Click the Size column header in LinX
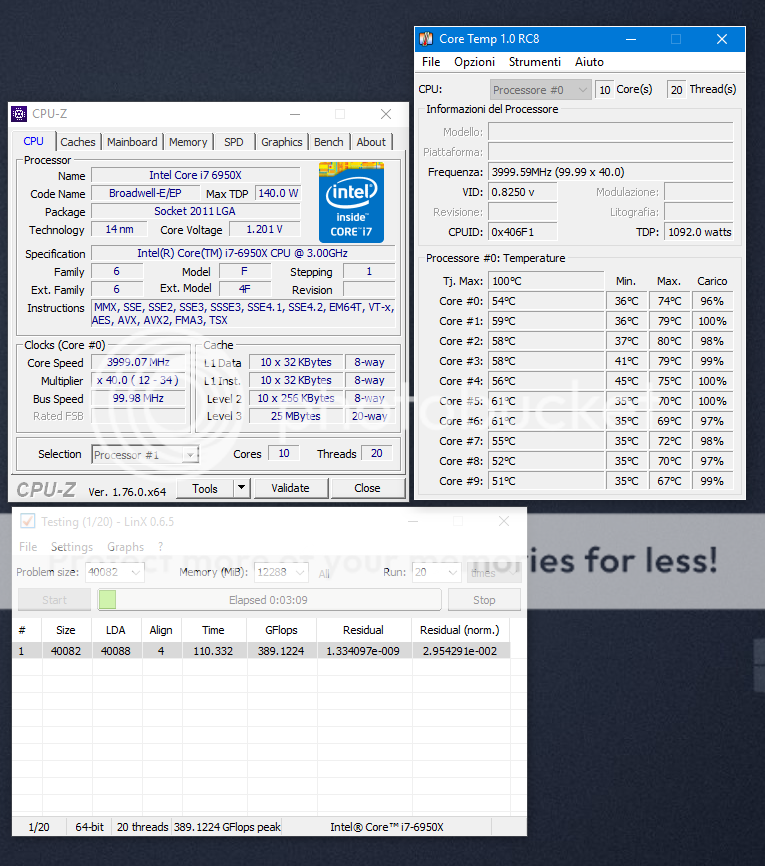The image size is (765, 866). pos(65,630)
